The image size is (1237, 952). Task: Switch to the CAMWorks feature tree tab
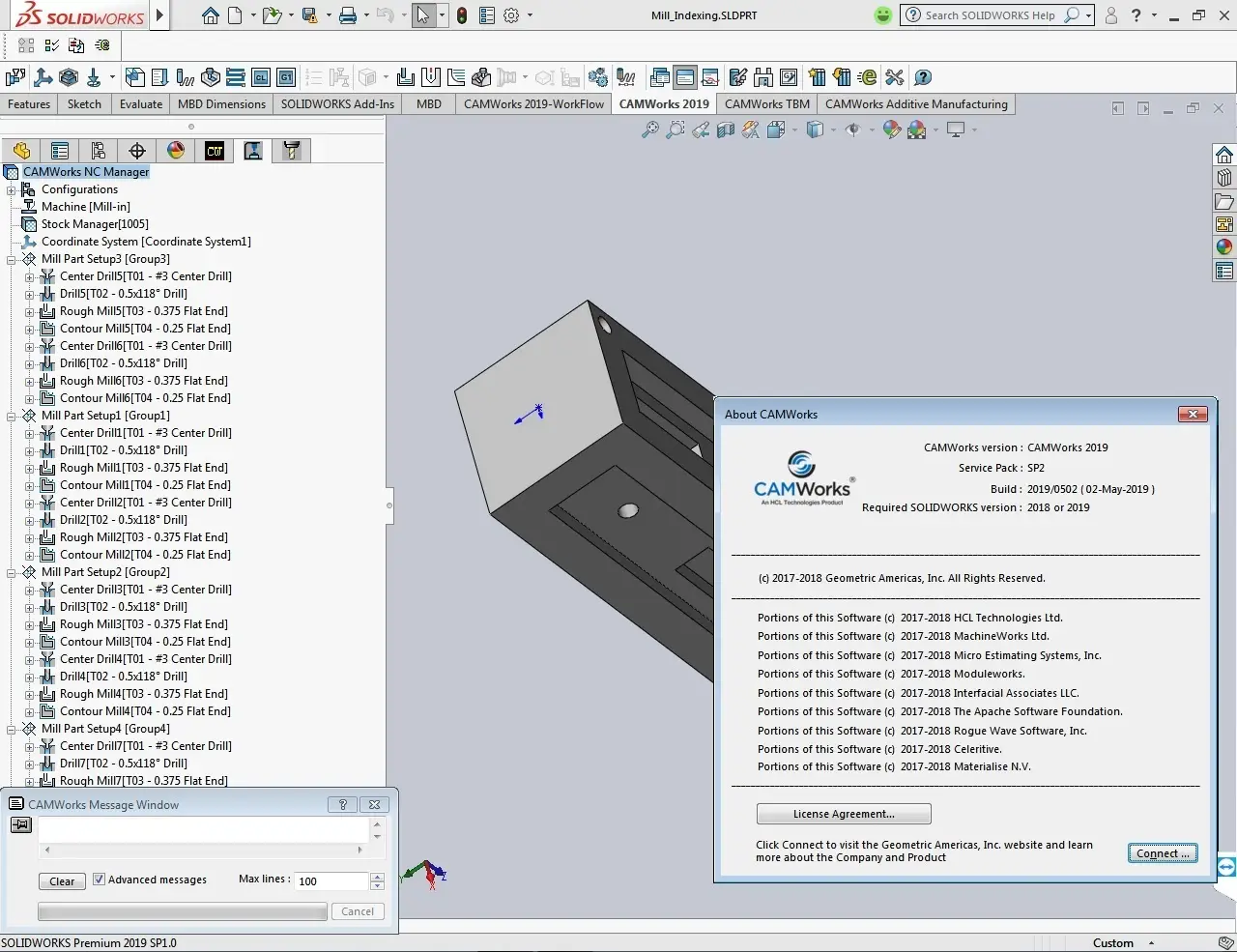[x=215, y=150]
